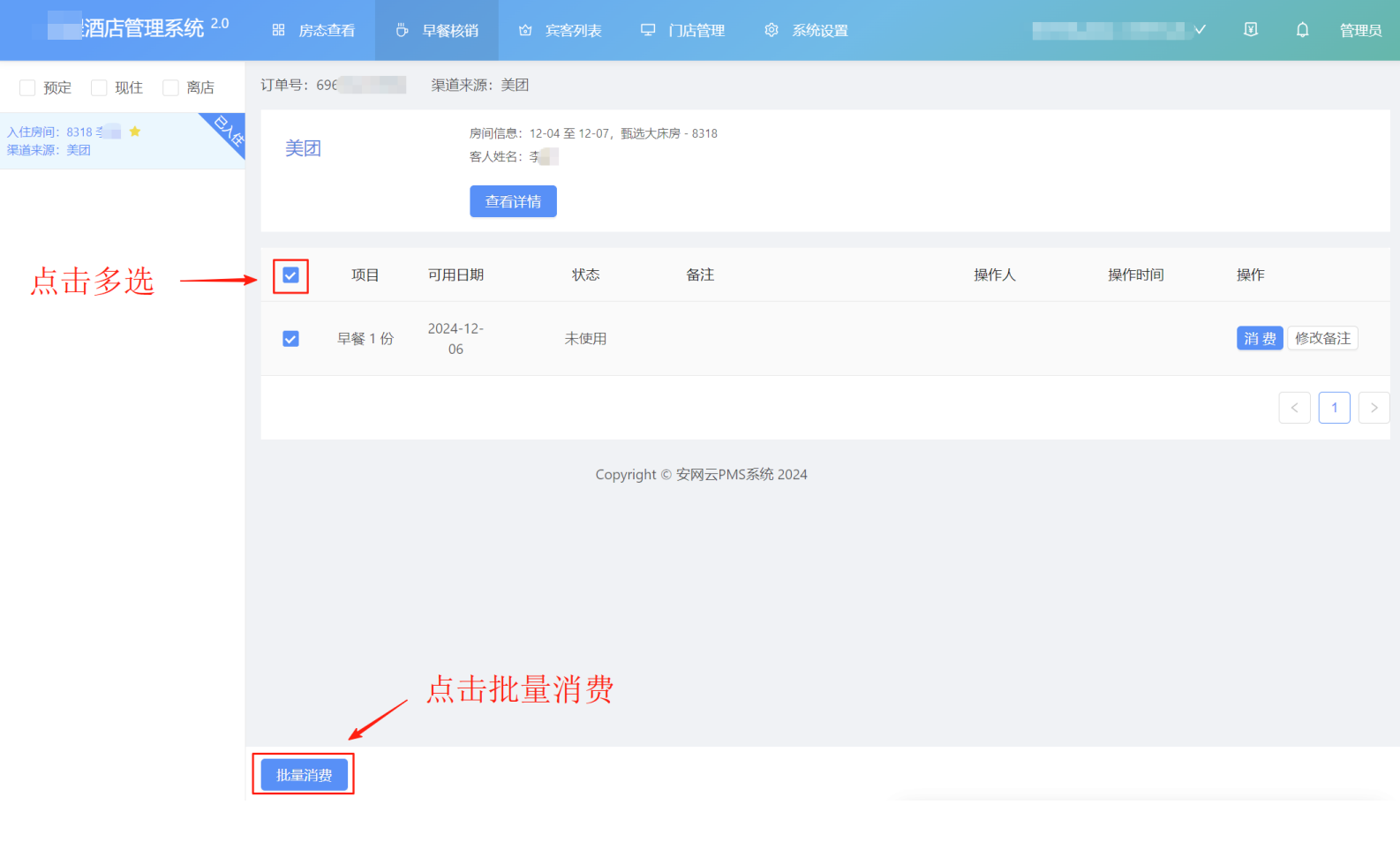Click the 早餐 1 份 item cell
Image resolution: width=1400 pixels, height=842 pixels.
pos(365,338)
